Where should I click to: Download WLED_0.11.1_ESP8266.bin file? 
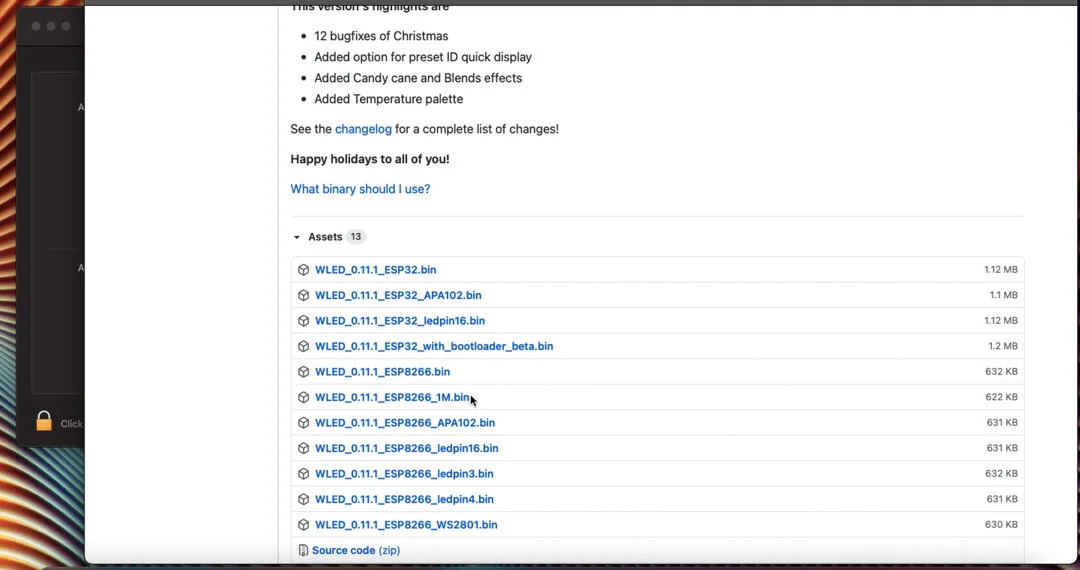pyautogui.click(x=382, y=372)
